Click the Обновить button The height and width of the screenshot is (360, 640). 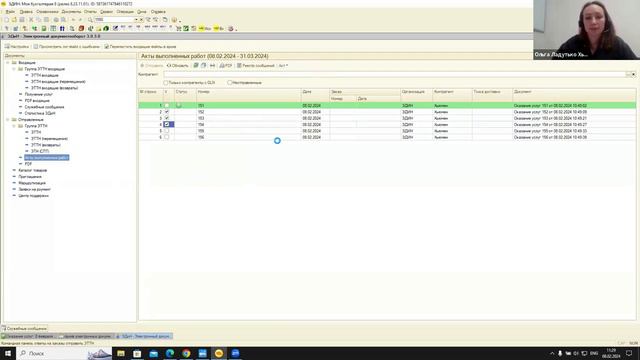(178, 65)
